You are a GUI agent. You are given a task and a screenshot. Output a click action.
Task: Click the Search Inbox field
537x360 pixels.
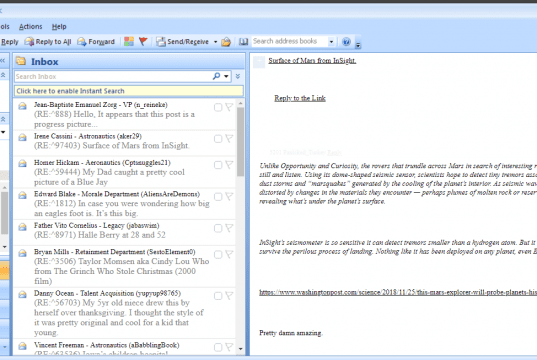113,76
